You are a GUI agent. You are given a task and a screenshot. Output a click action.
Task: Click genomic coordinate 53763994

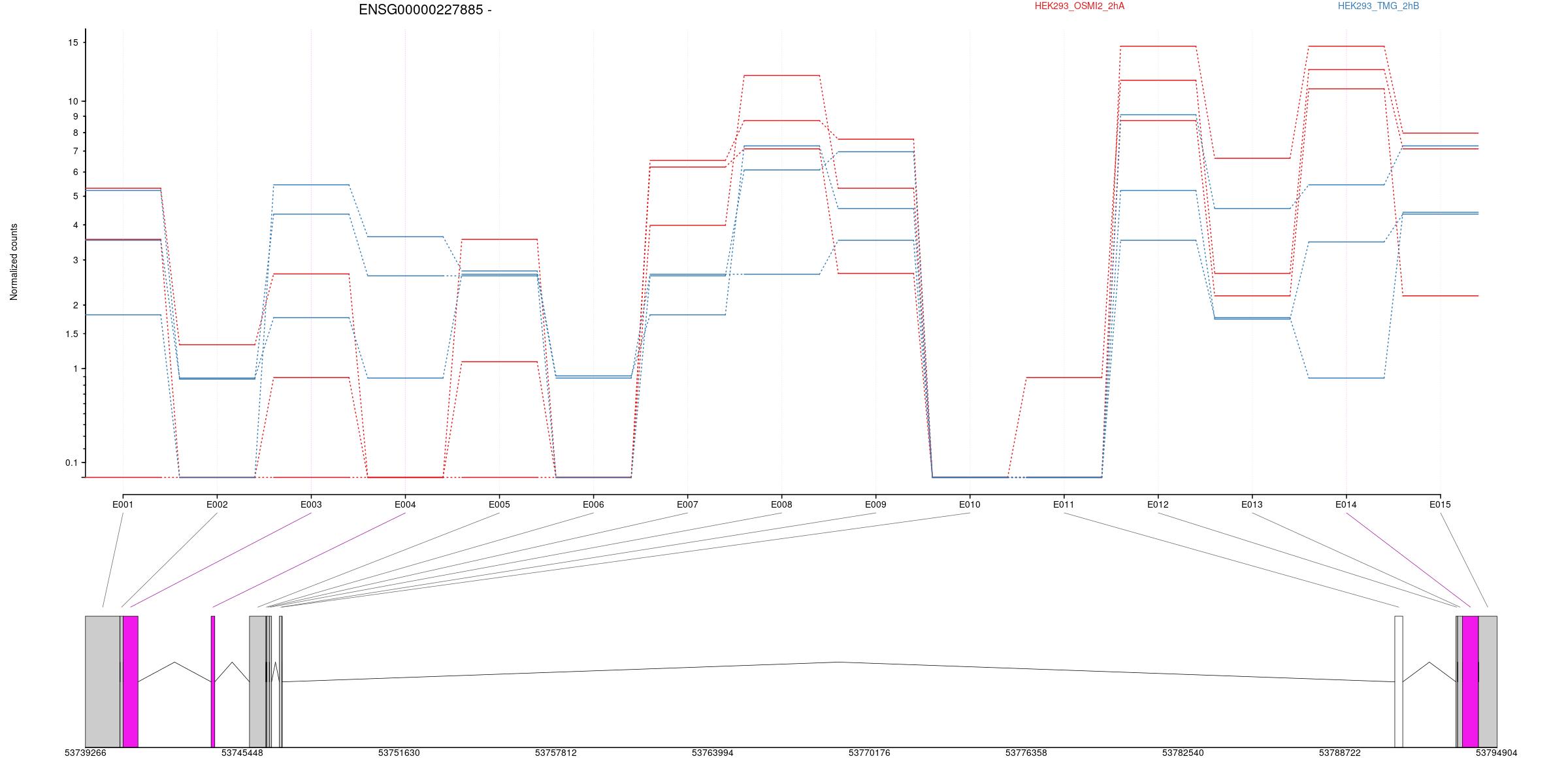pos(713,753)
